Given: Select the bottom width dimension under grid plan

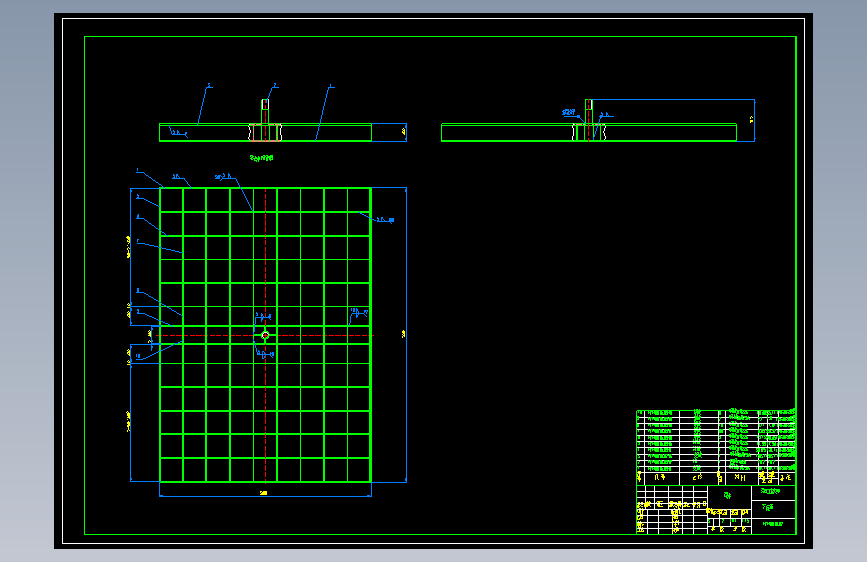Looking at the screenshot, I should [x=264, y=493].
